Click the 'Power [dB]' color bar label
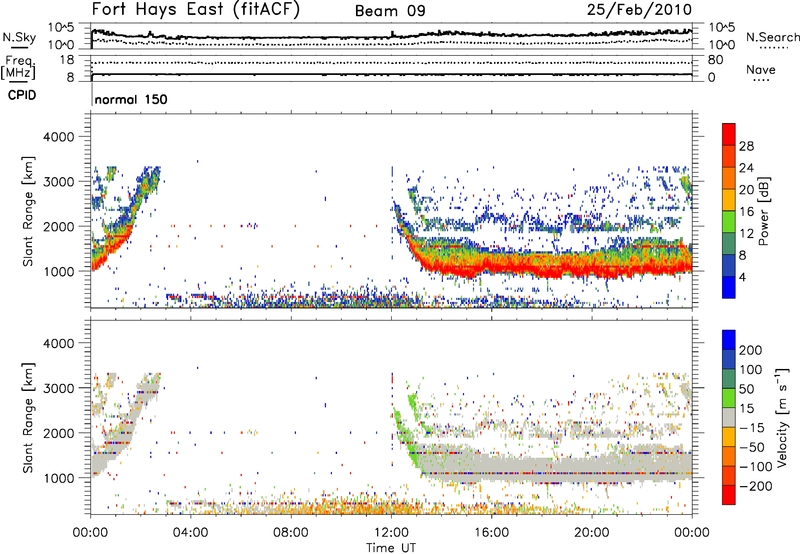 click(x=764, y=211)
